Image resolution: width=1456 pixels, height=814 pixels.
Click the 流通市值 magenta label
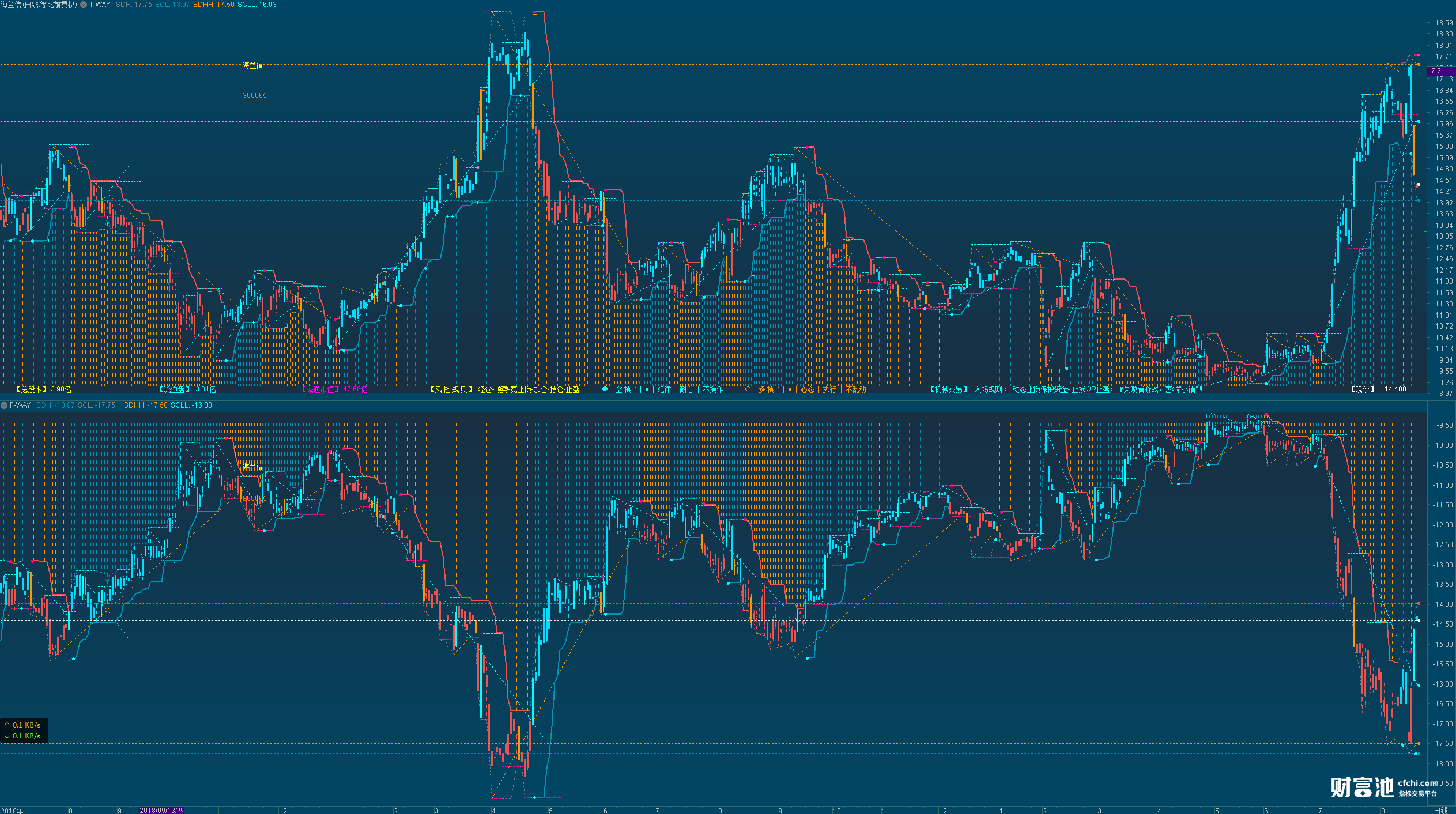click(321, 389)
